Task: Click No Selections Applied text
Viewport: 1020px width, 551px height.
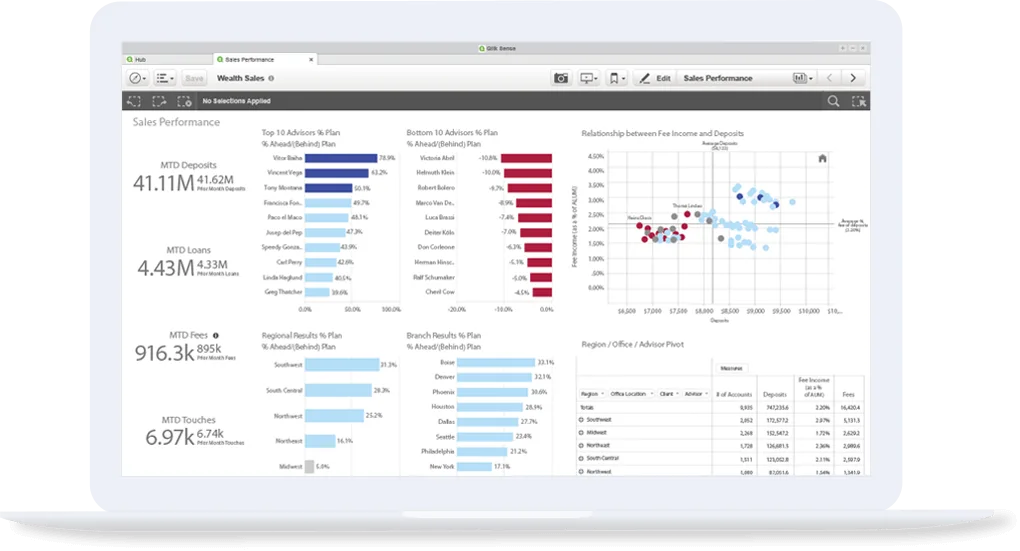Action: pyautogui.click(x=236, y=101)
